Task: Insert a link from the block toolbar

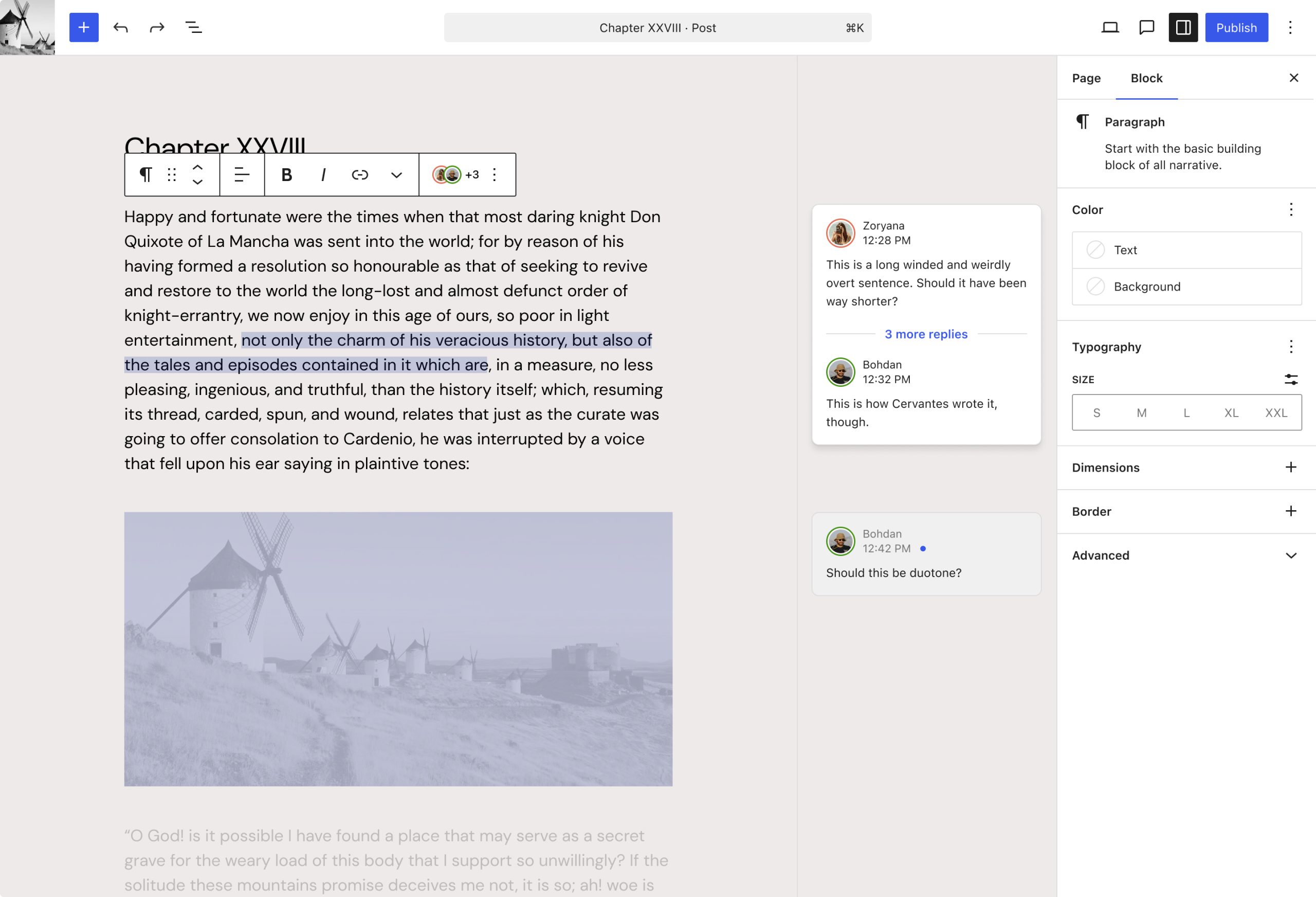Action: pos(359,174)
